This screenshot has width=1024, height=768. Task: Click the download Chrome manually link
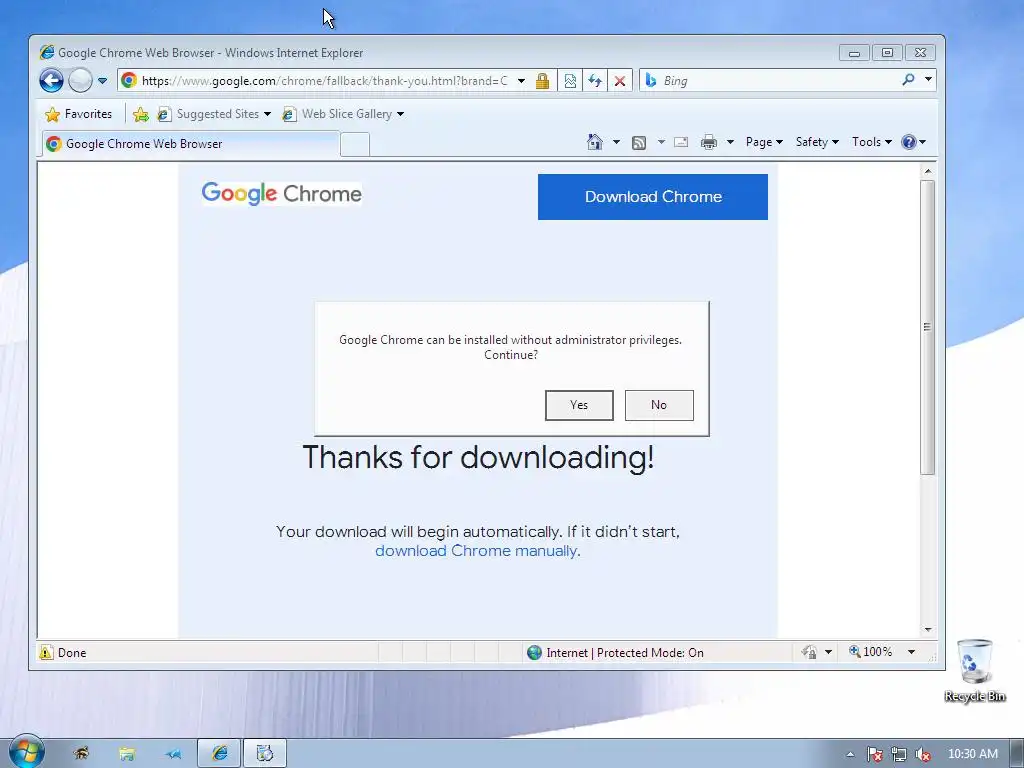click(476, 551)
